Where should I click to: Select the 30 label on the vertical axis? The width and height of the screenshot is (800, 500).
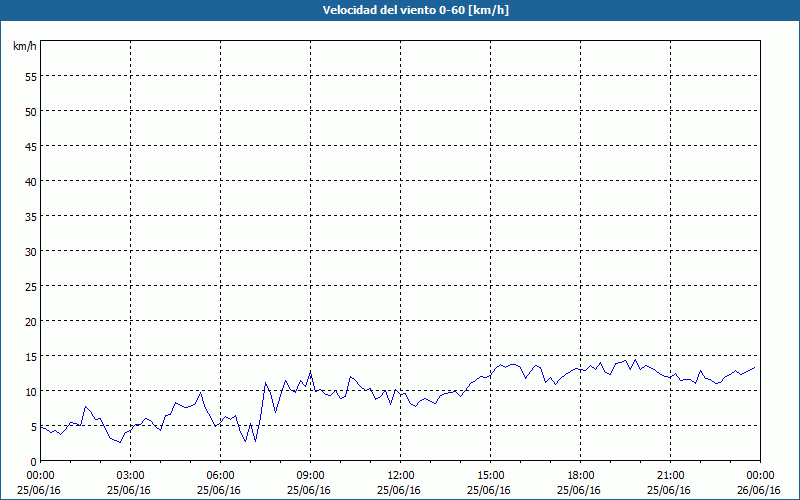pos(30,251)
